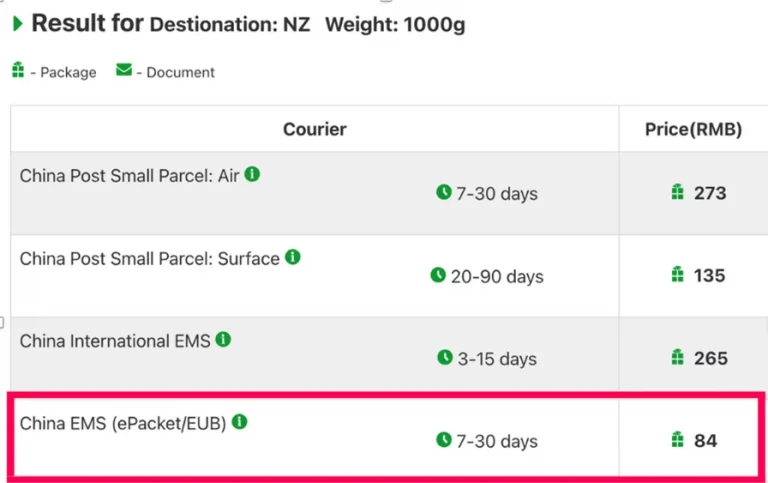The image size is (768, 483).
Task: Select China International EMS courier name
Action: coord(115,341)
